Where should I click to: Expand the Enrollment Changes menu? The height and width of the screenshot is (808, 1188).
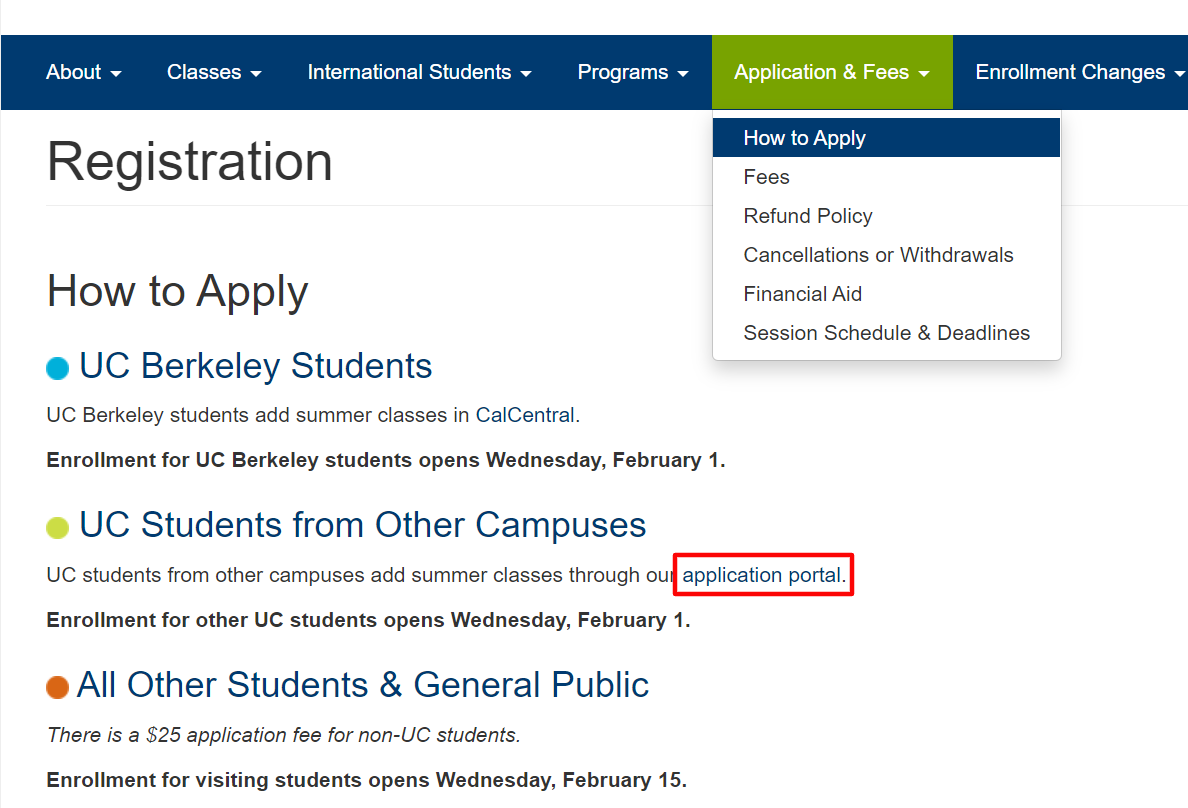pyautogui.click(x=1080, y=72)
